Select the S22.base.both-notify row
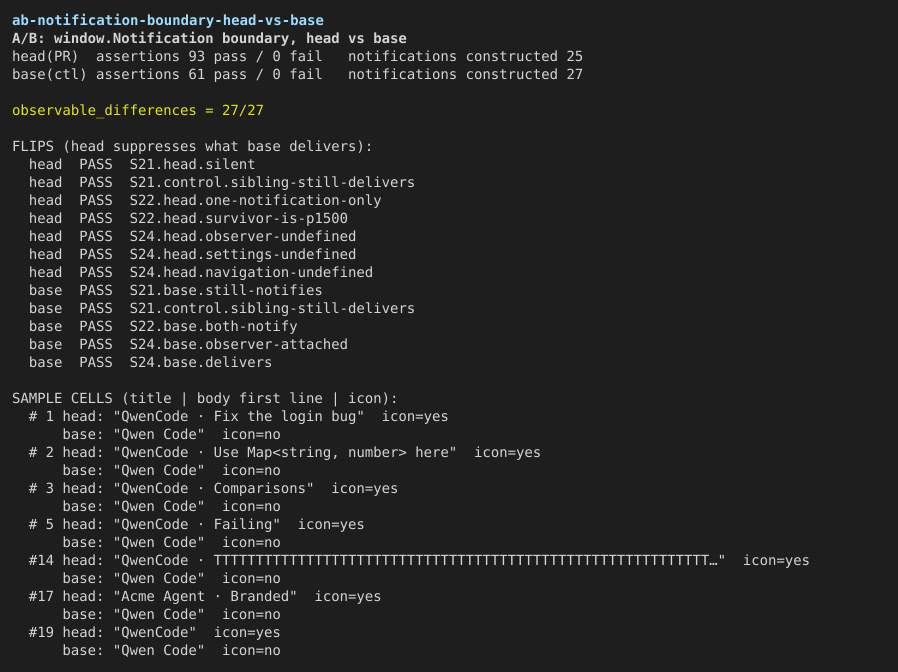The image size is (898, 672). click(x=163, y=327)
